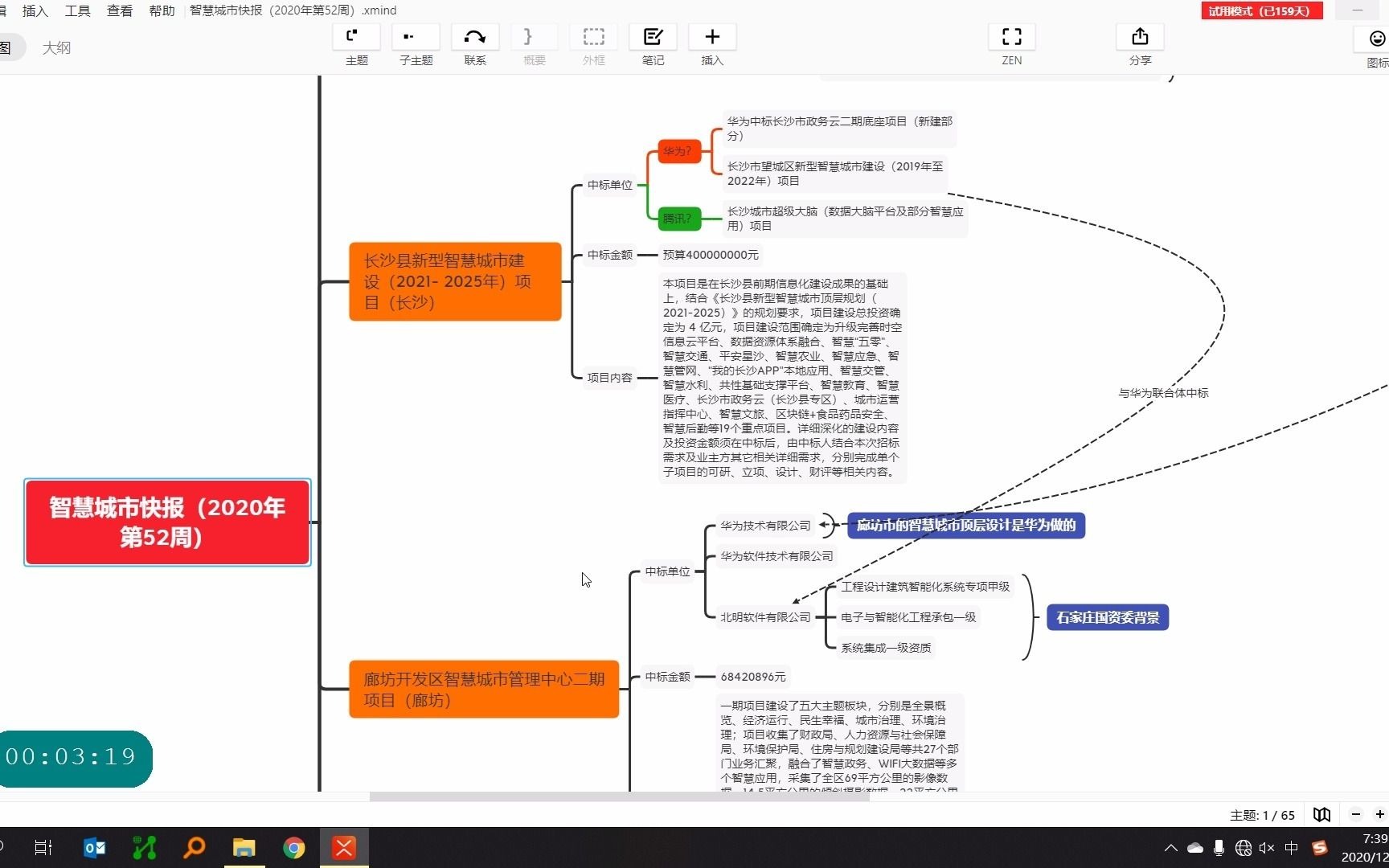Open the 查看 menu
This screenshot has width=1389, height=868.
(120, 10)
